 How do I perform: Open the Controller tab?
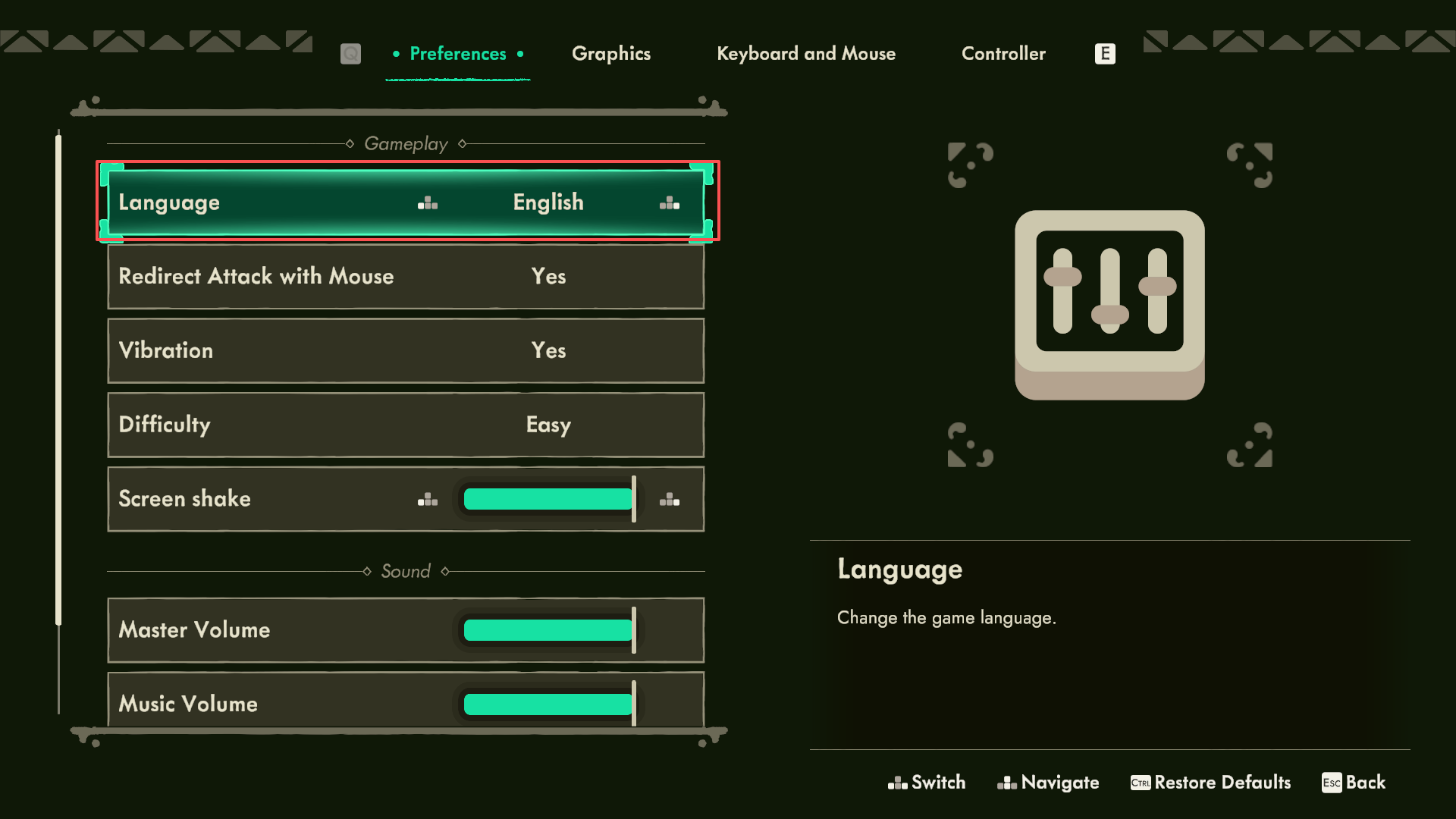click(1003, 54)
